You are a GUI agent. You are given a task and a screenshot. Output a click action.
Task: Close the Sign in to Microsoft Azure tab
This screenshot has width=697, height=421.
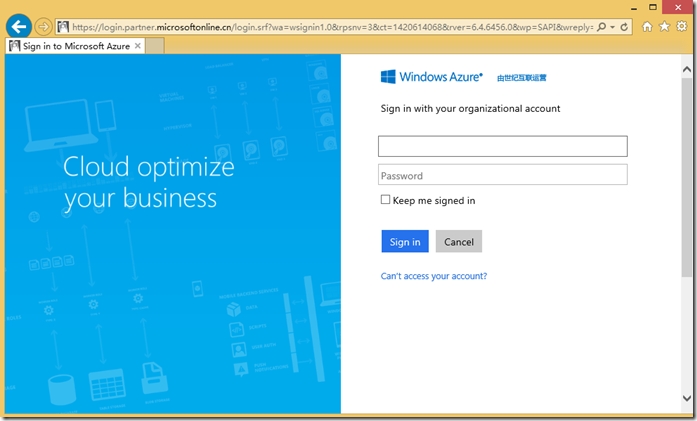pyautogui.click(x=138, y=46)
